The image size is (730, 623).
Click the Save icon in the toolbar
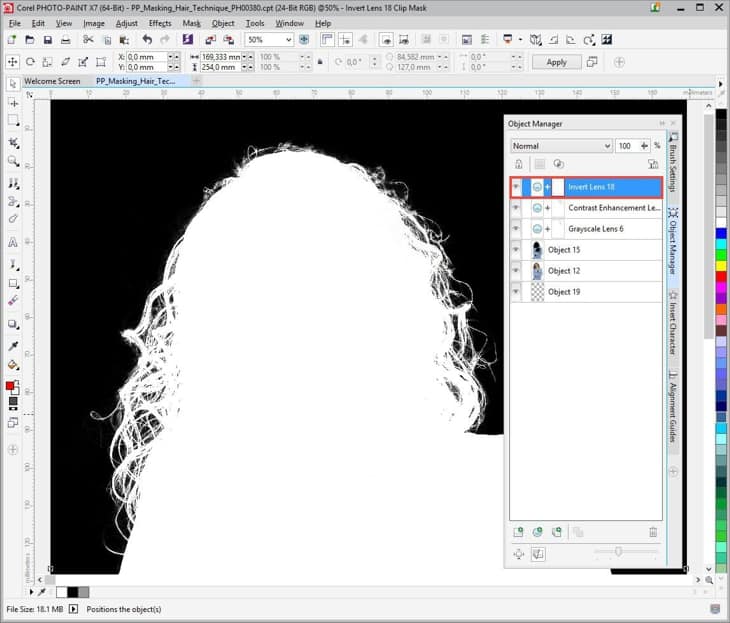click(47, 40)
